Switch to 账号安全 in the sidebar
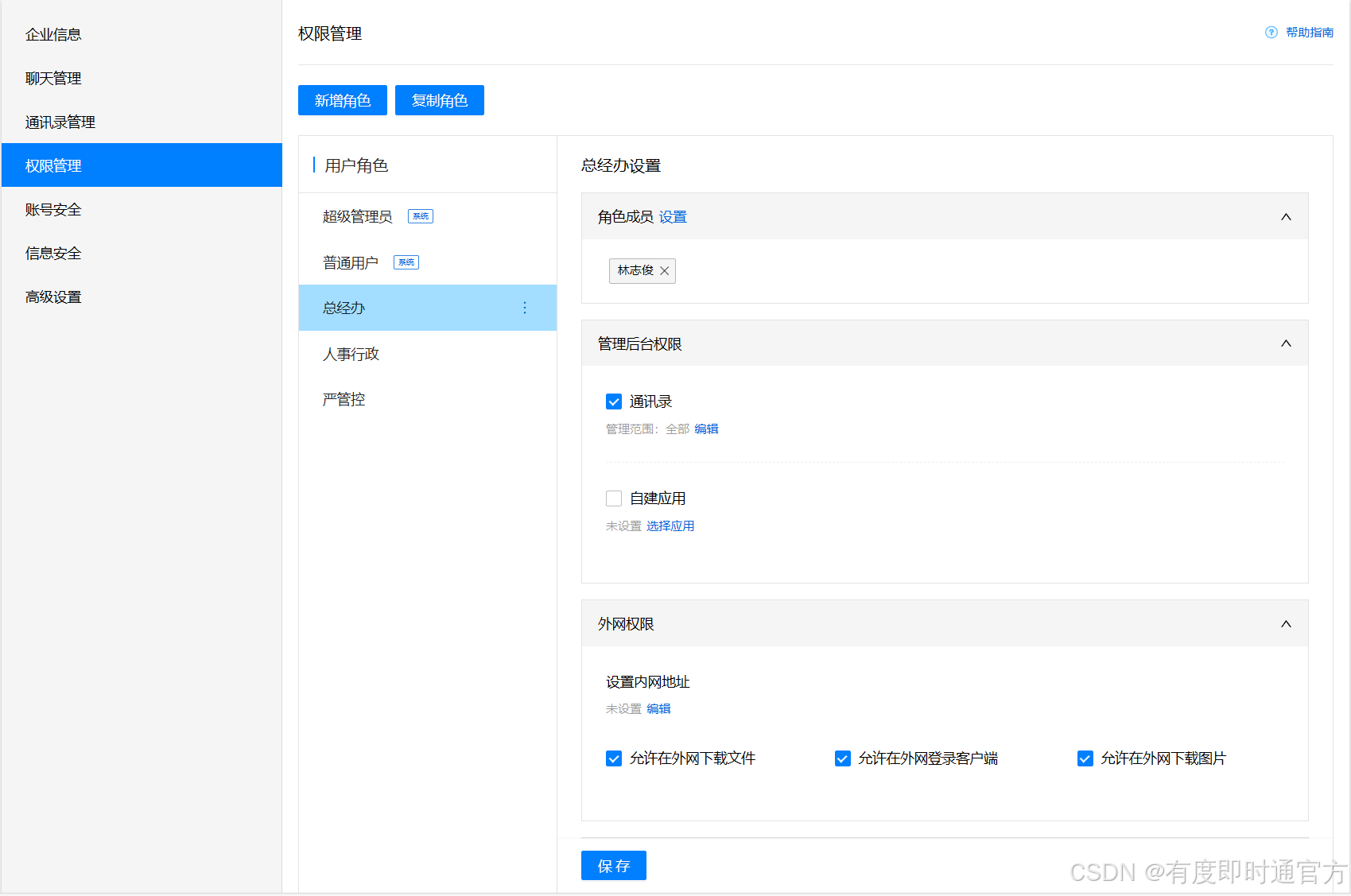The width and height of the screenshot is (1351, 896). tap(52, 209)
